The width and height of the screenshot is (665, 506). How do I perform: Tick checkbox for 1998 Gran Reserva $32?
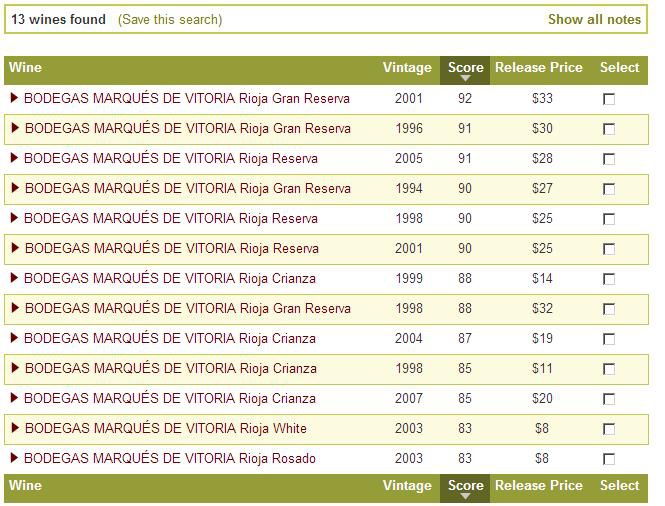(609, 309)
